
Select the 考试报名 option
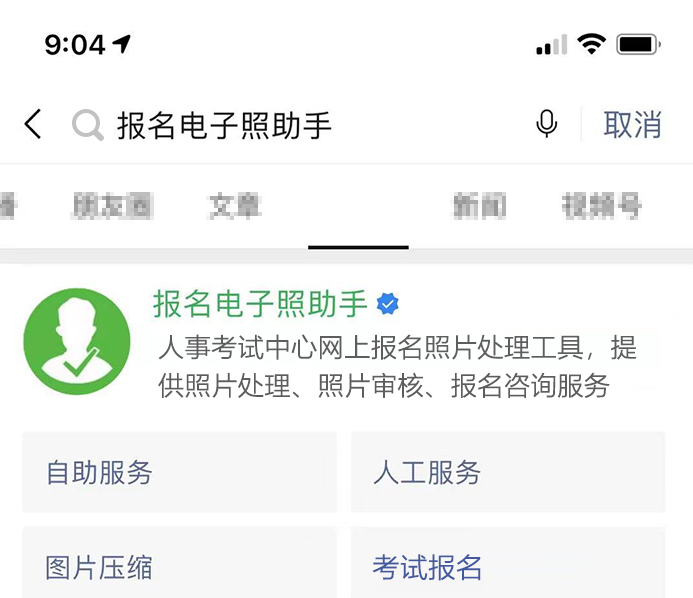coord(508,563)
